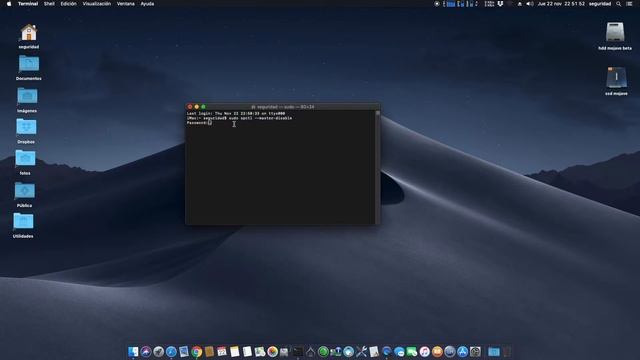This screenshot has height=360, width=640.
Task: Minimize the Terminal window with yellow button
Action: point(197,107)
